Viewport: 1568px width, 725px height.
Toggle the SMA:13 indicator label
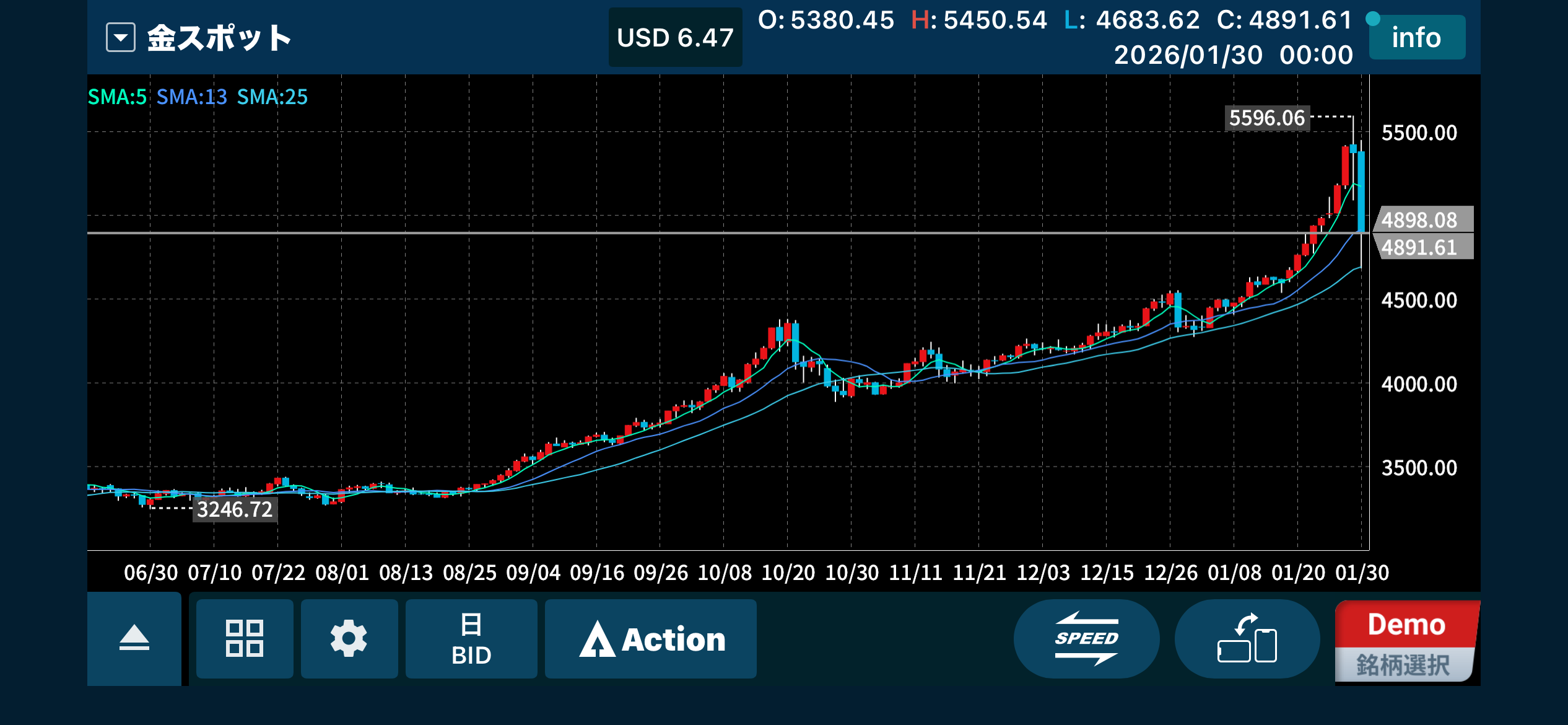pyautogui.click(x=191, y=97)
